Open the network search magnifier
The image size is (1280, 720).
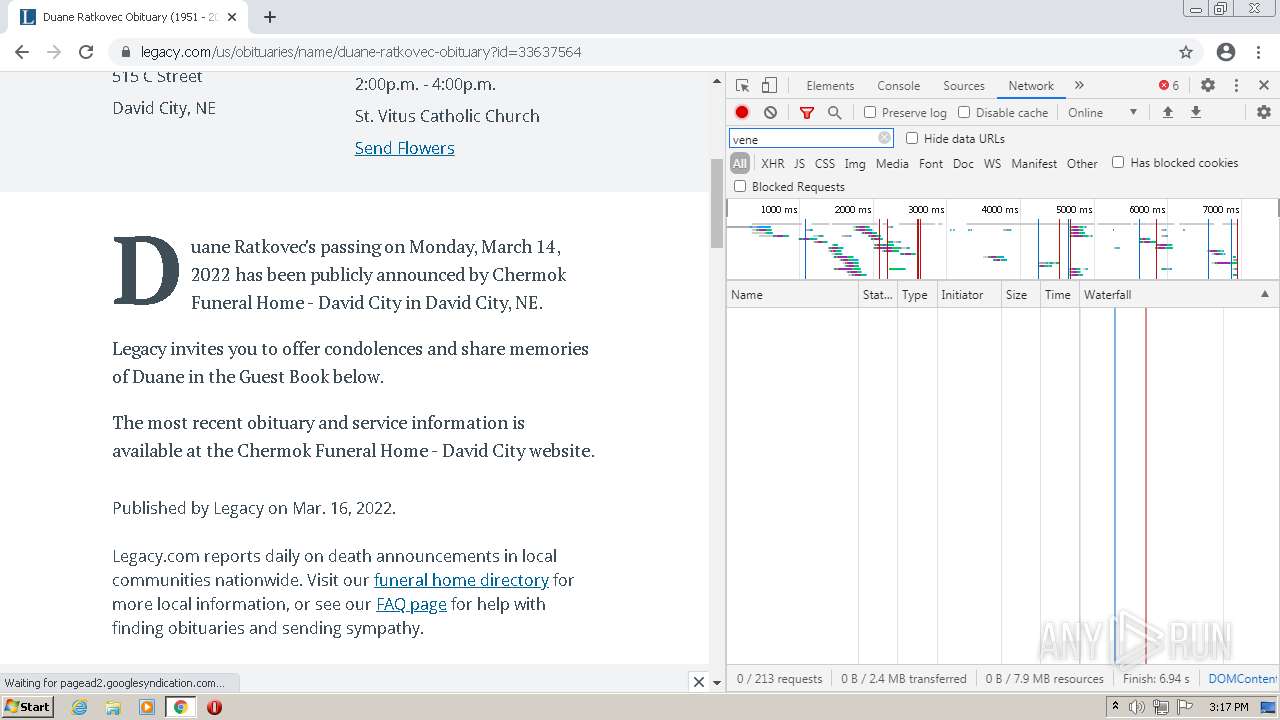click(x=835, y=113)
